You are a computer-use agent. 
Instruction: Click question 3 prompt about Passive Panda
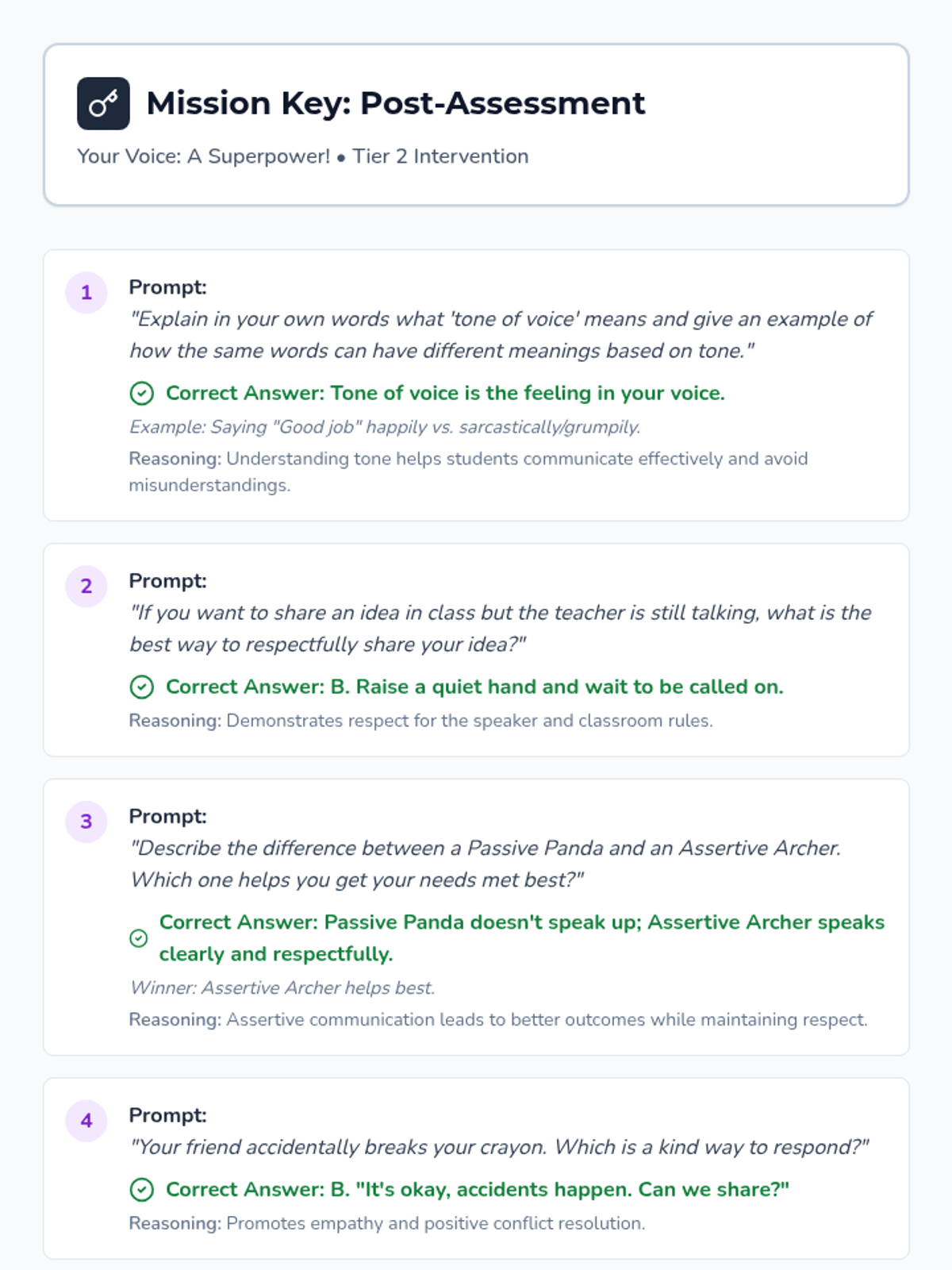click(486, 864)
